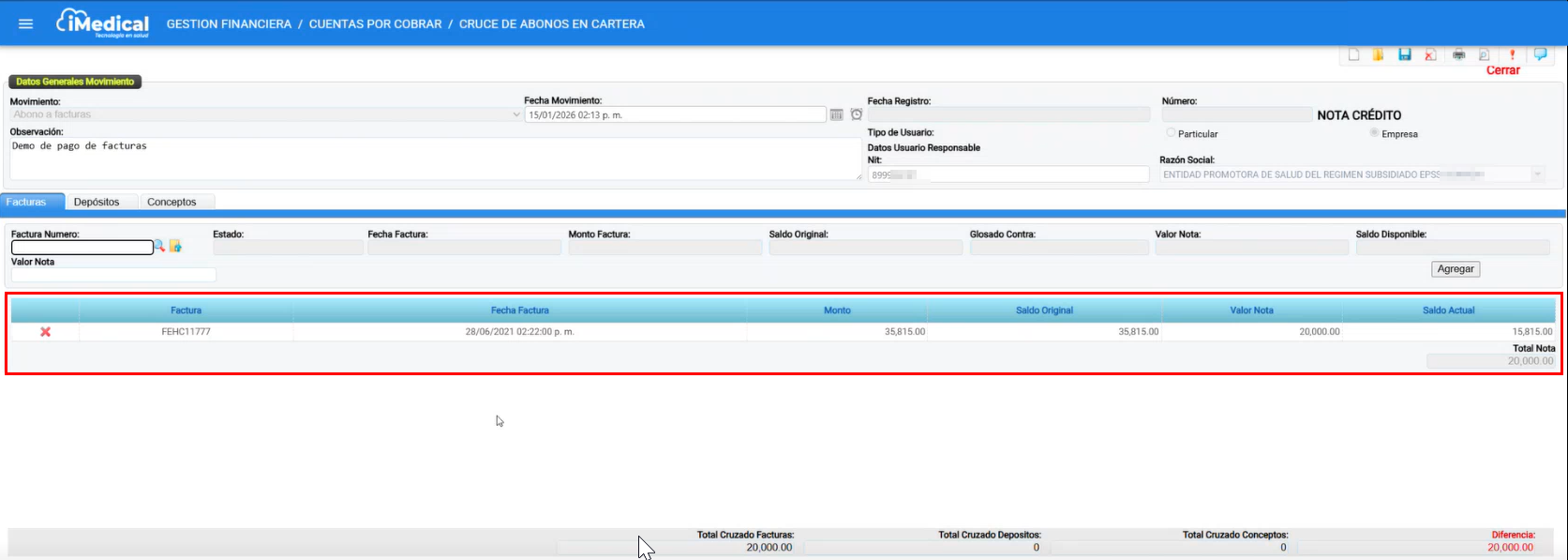Open the hamburger main menu
The image size is (1568, 560).
(x=25, y=23)
